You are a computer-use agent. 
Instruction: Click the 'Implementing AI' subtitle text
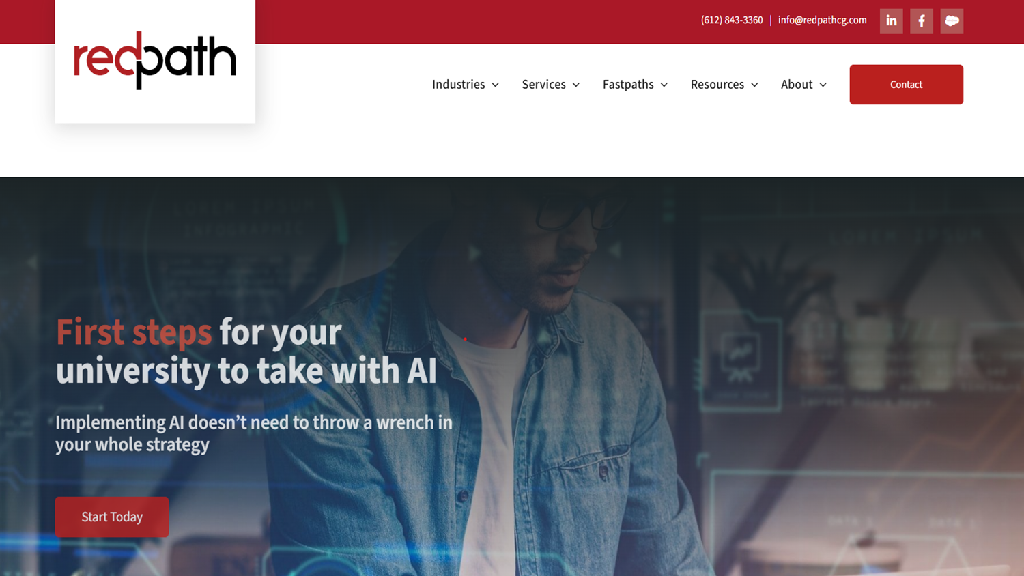pyautogui.click(x=253, y=433)
